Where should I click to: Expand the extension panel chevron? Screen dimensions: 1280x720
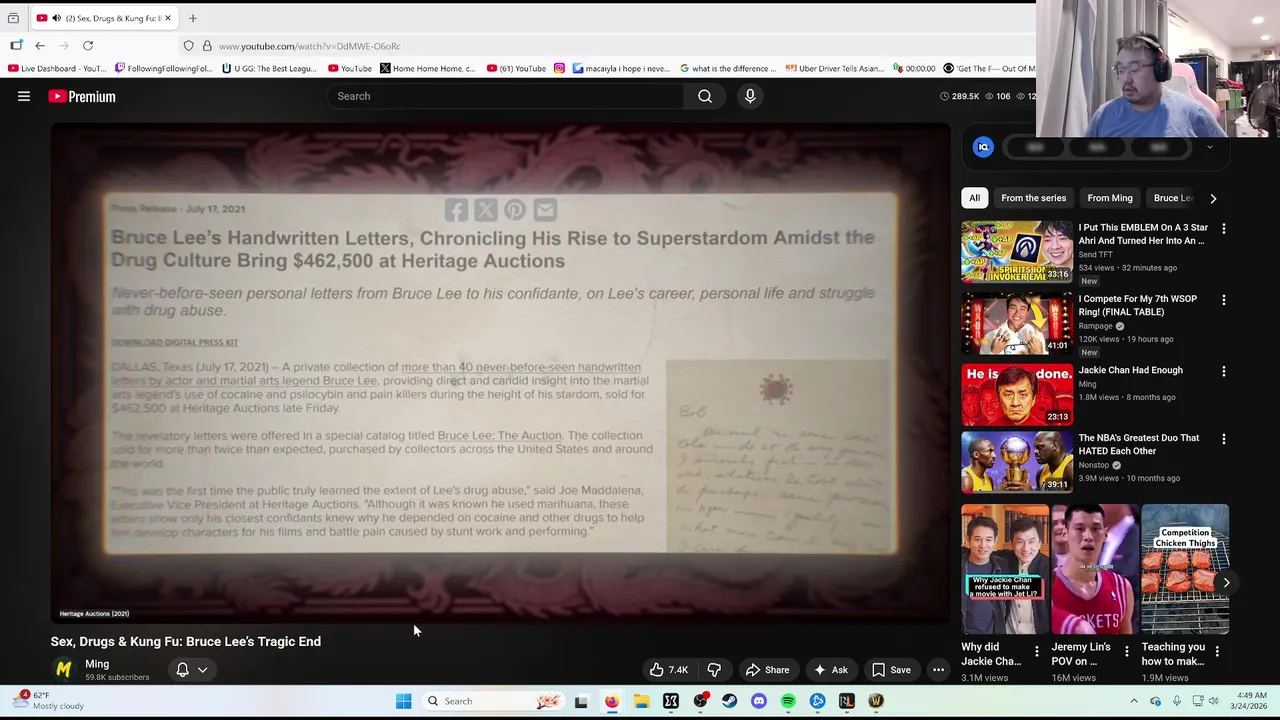pyautogui.click(x=1209, y=147)
